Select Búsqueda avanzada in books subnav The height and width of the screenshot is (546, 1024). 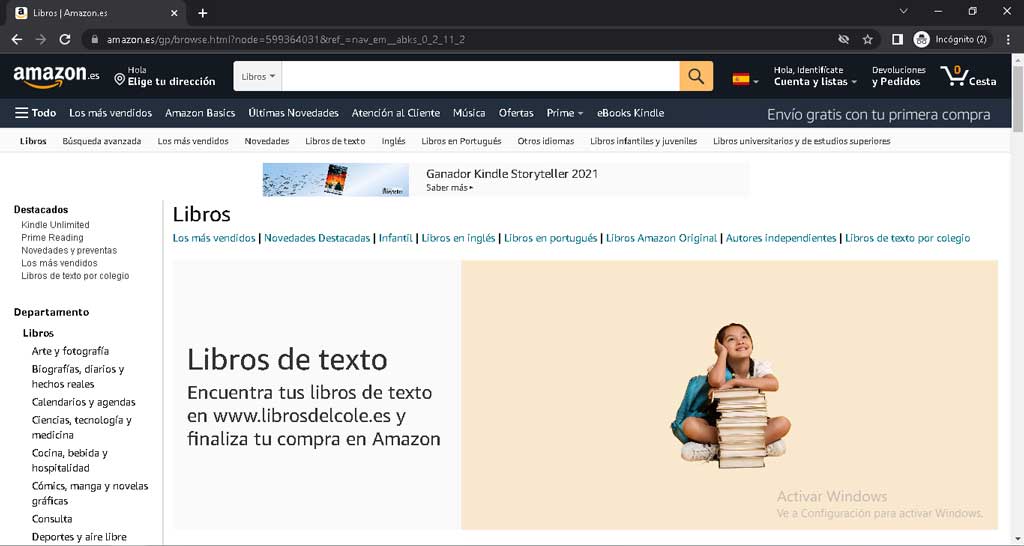pos(101,141)
